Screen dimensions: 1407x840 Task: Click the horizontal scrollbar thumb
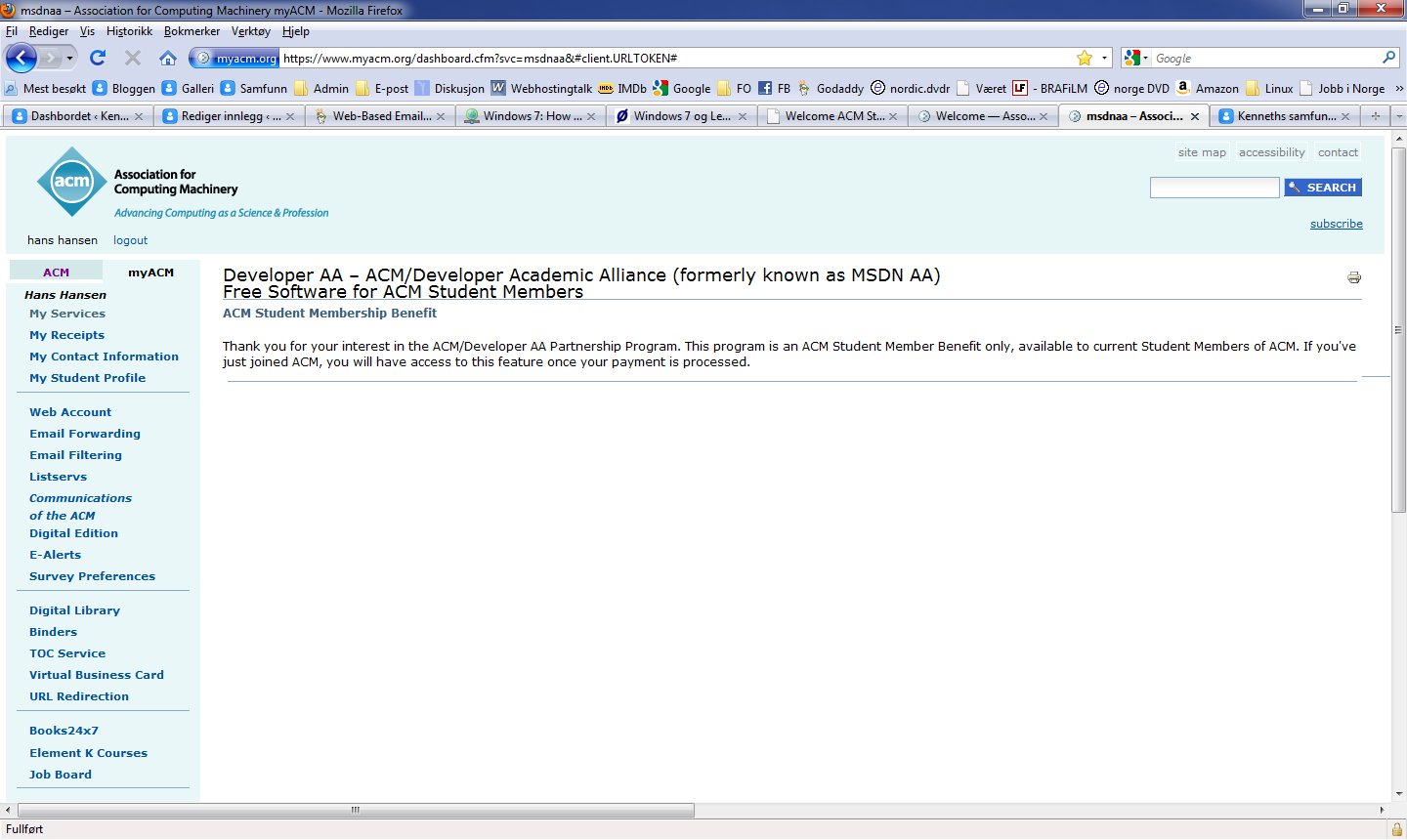(356, 810)
